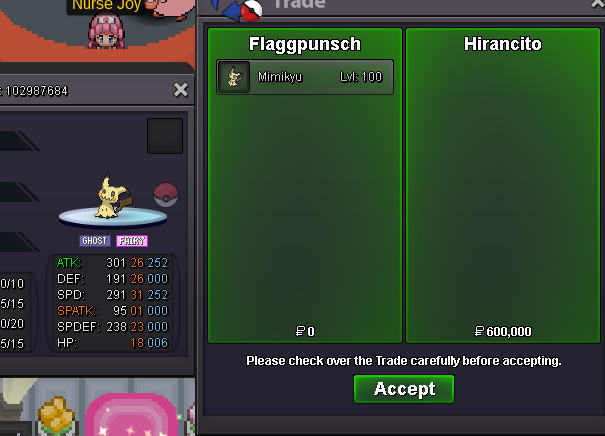The image size is (605, 436).
Task: Talk to Nurse Joy
Action: (106, 31)
